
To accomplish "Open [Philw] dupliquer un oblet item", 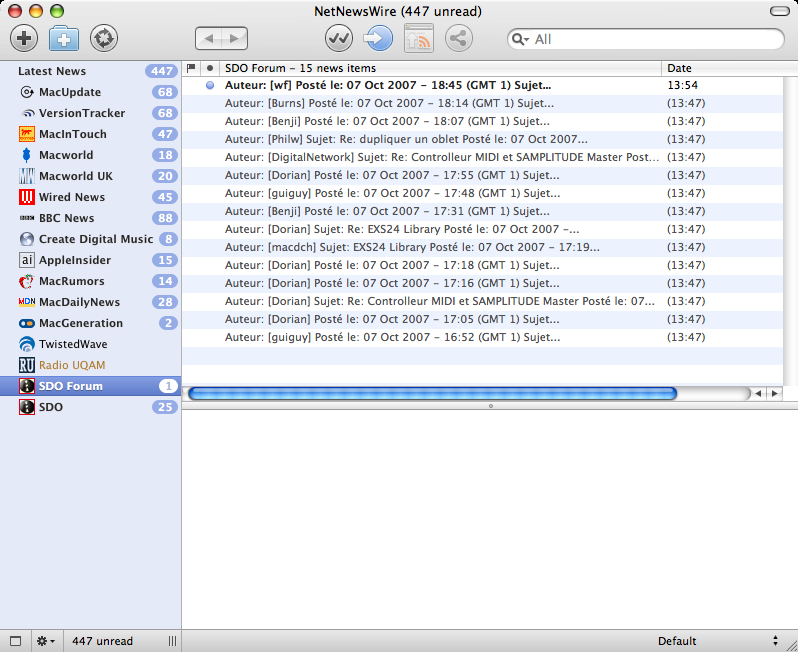I will pyautogui.click(x=482, y=139).
